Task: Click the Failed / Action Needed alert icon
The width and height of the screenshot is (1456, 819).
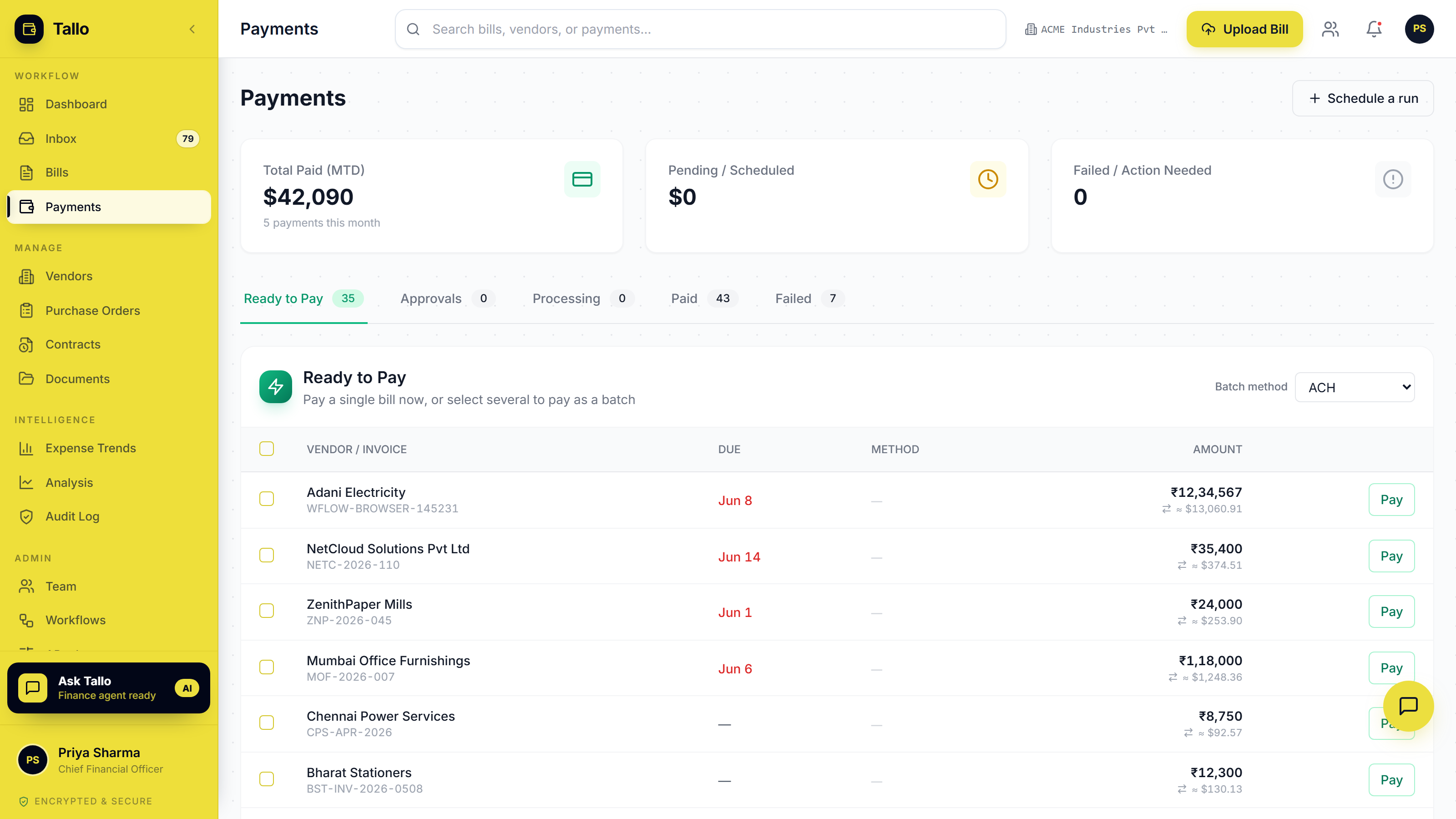Action: coord(1393,179)
